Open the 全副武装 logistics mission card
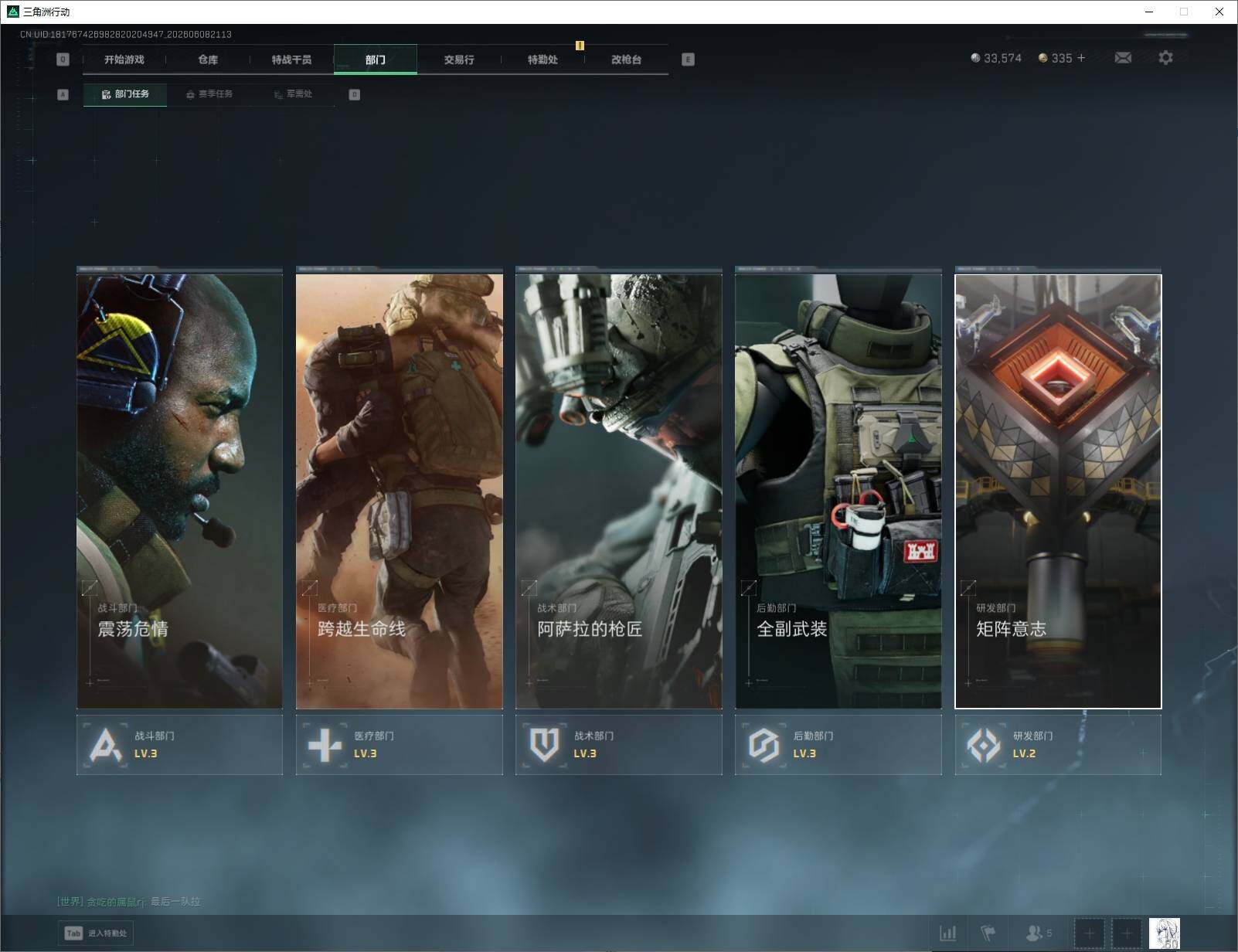Viewport: 1238px width, 952px height. pos(838,491)
